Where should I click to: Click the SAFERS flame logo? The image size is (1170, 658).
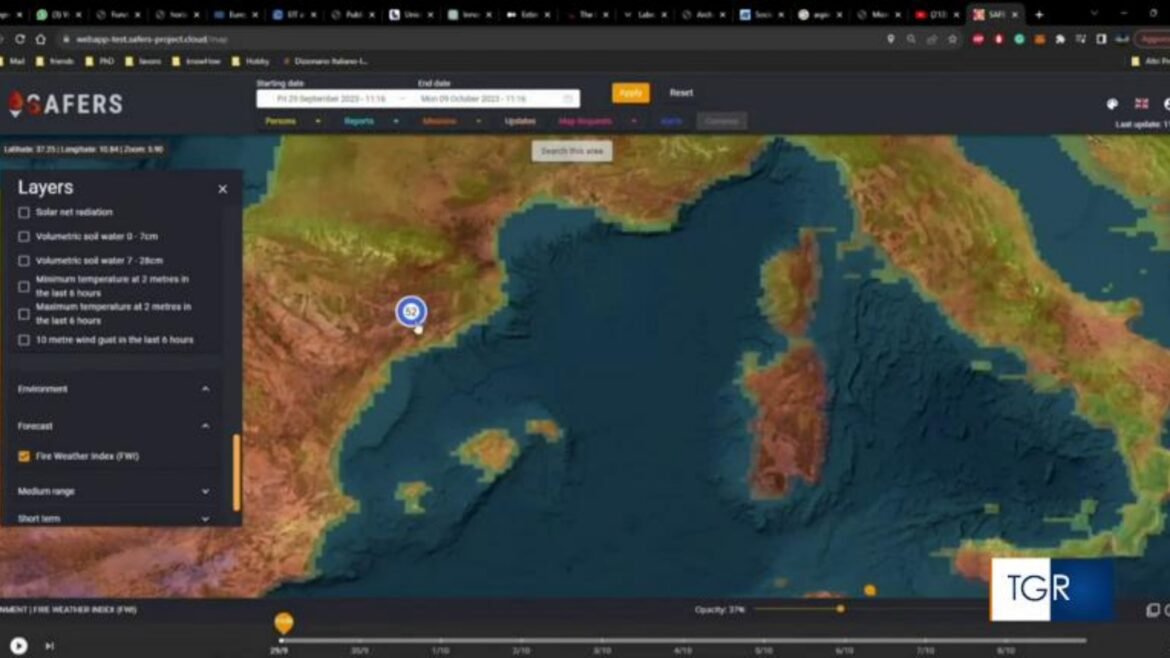[x=16, y=104]
